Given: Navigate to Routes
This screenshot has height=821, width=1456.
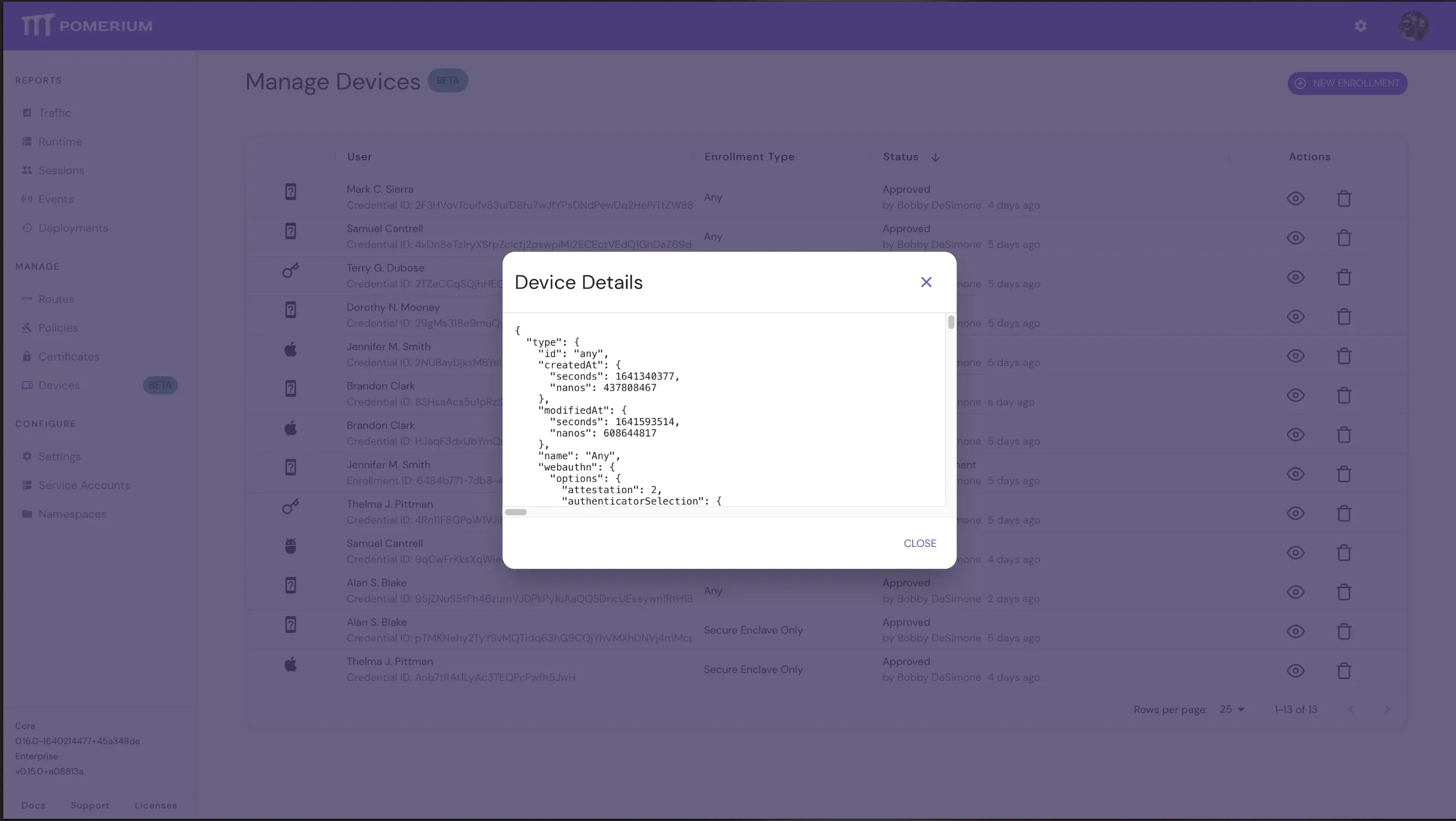Looking at the screenshot, I should click(x=56, y=299).
